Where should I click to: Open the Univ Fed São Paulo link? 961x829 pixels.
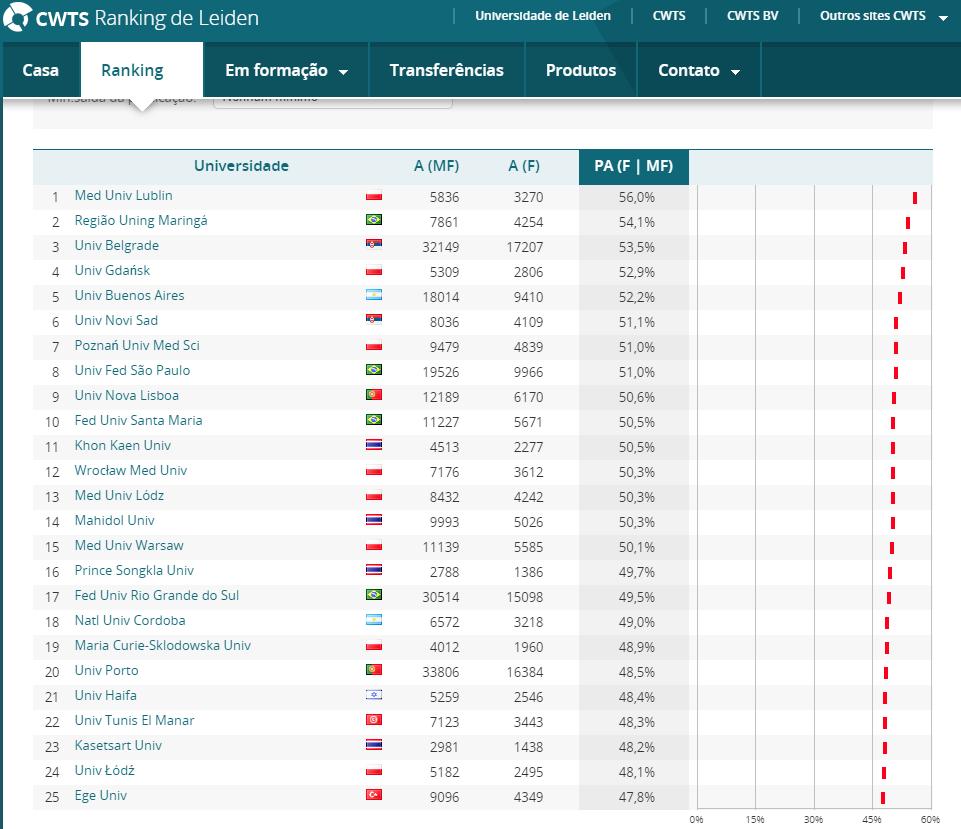coord(132,371)
